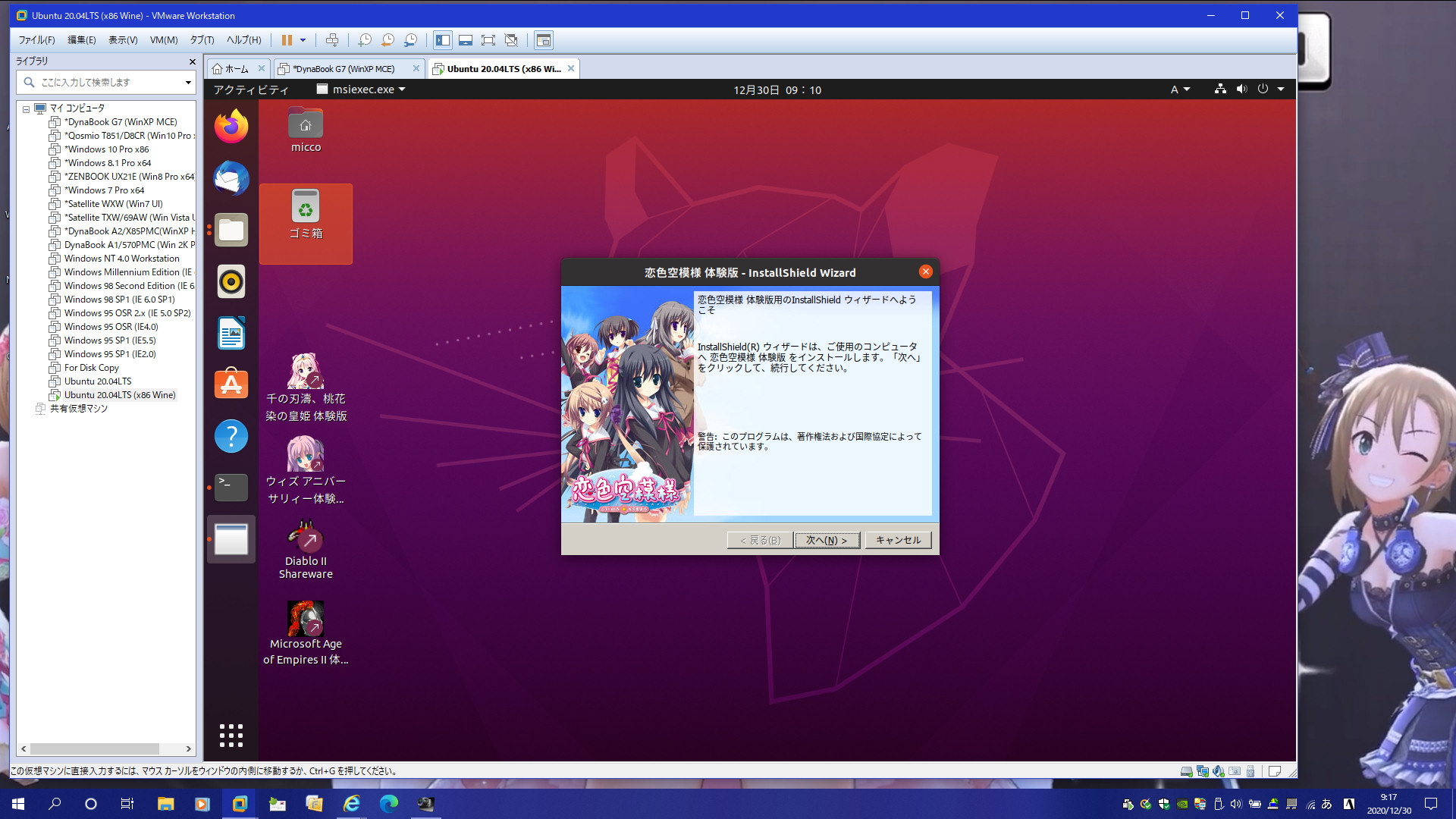
Task: Open the input method A dropdown
Action: [1180, 89]
